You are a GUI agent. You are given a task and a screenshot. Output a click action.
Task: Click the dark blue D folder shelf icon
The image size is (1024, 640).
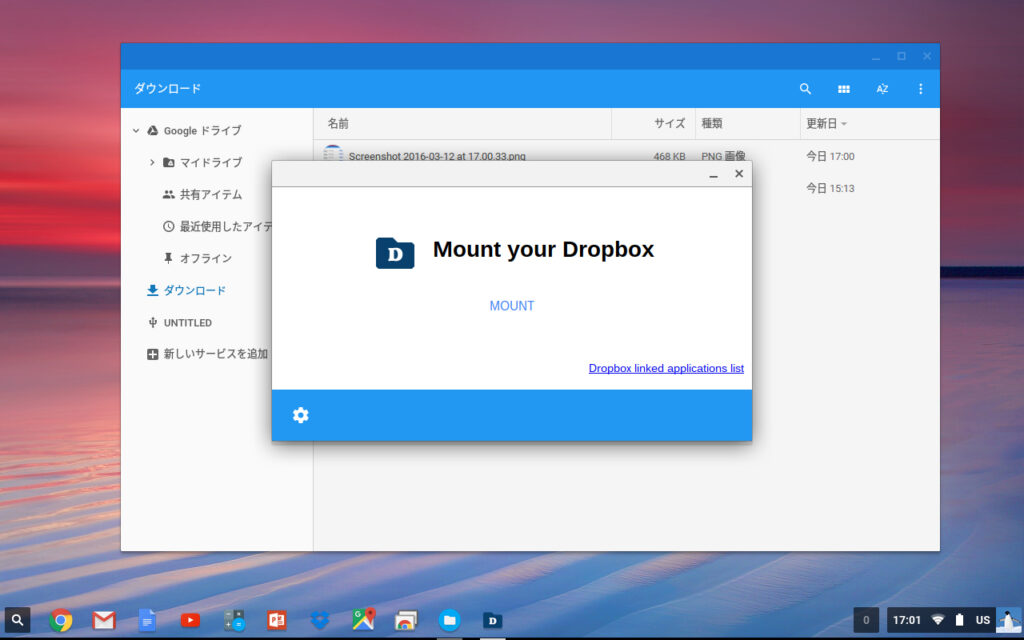coord(492,620)
